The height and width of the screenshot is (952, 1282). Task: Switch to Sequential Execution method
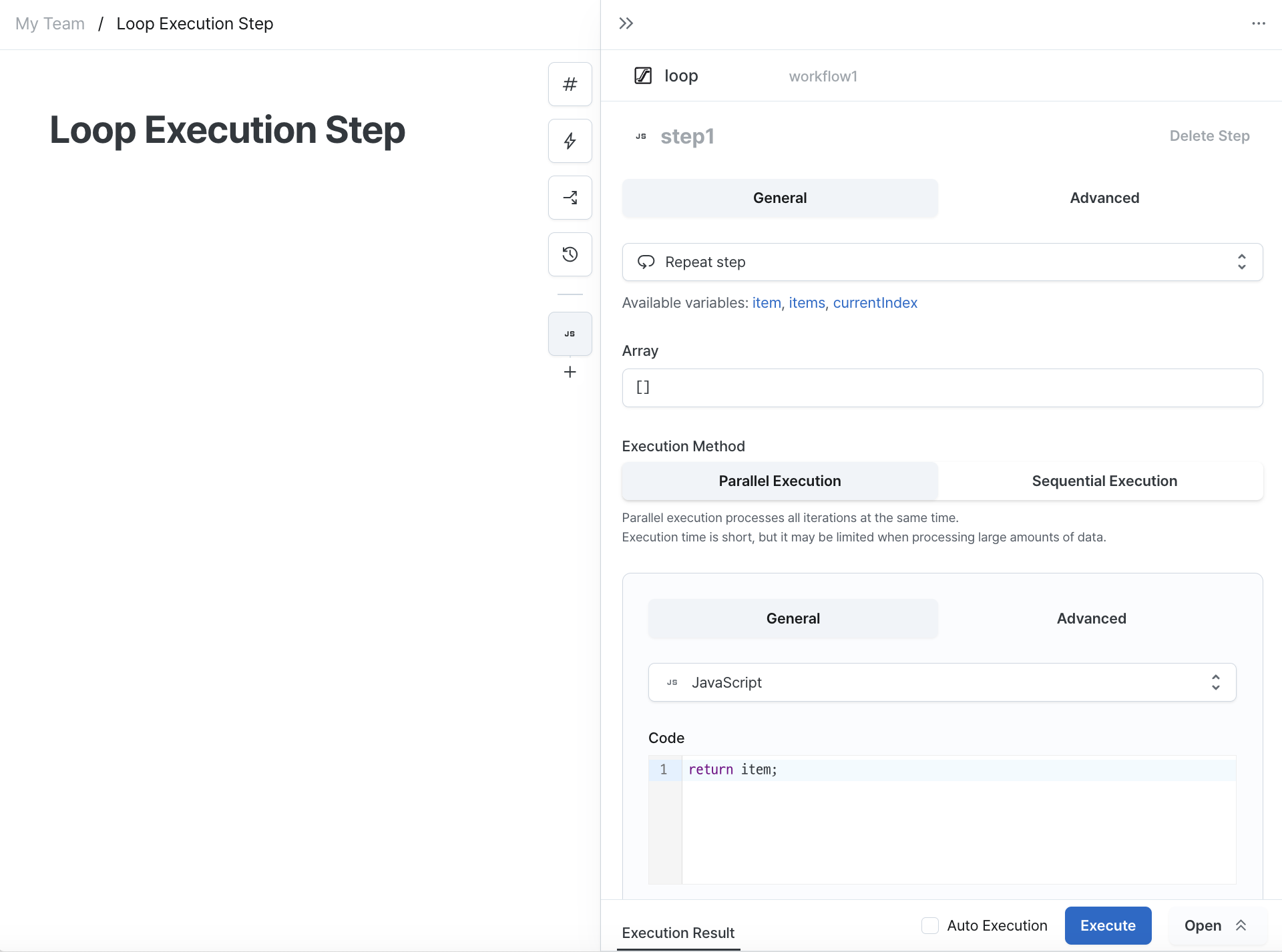click(x=1104, y=481)
